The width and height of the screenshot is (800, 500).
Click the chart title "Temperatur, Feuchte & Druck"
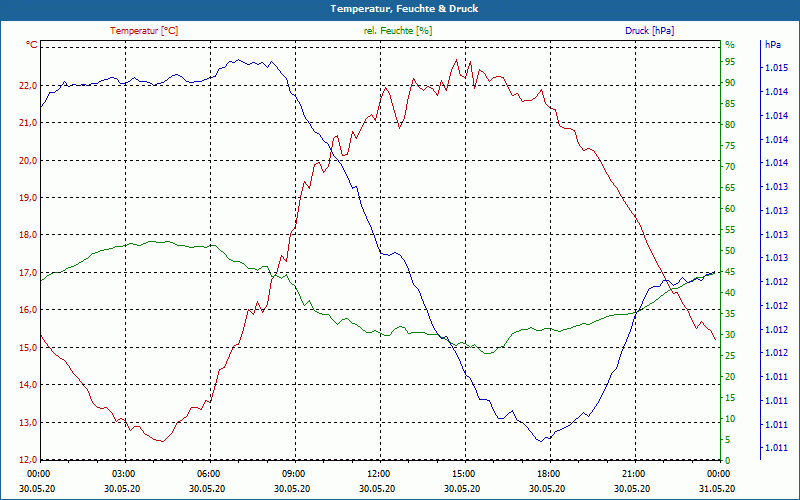point(404,9)
